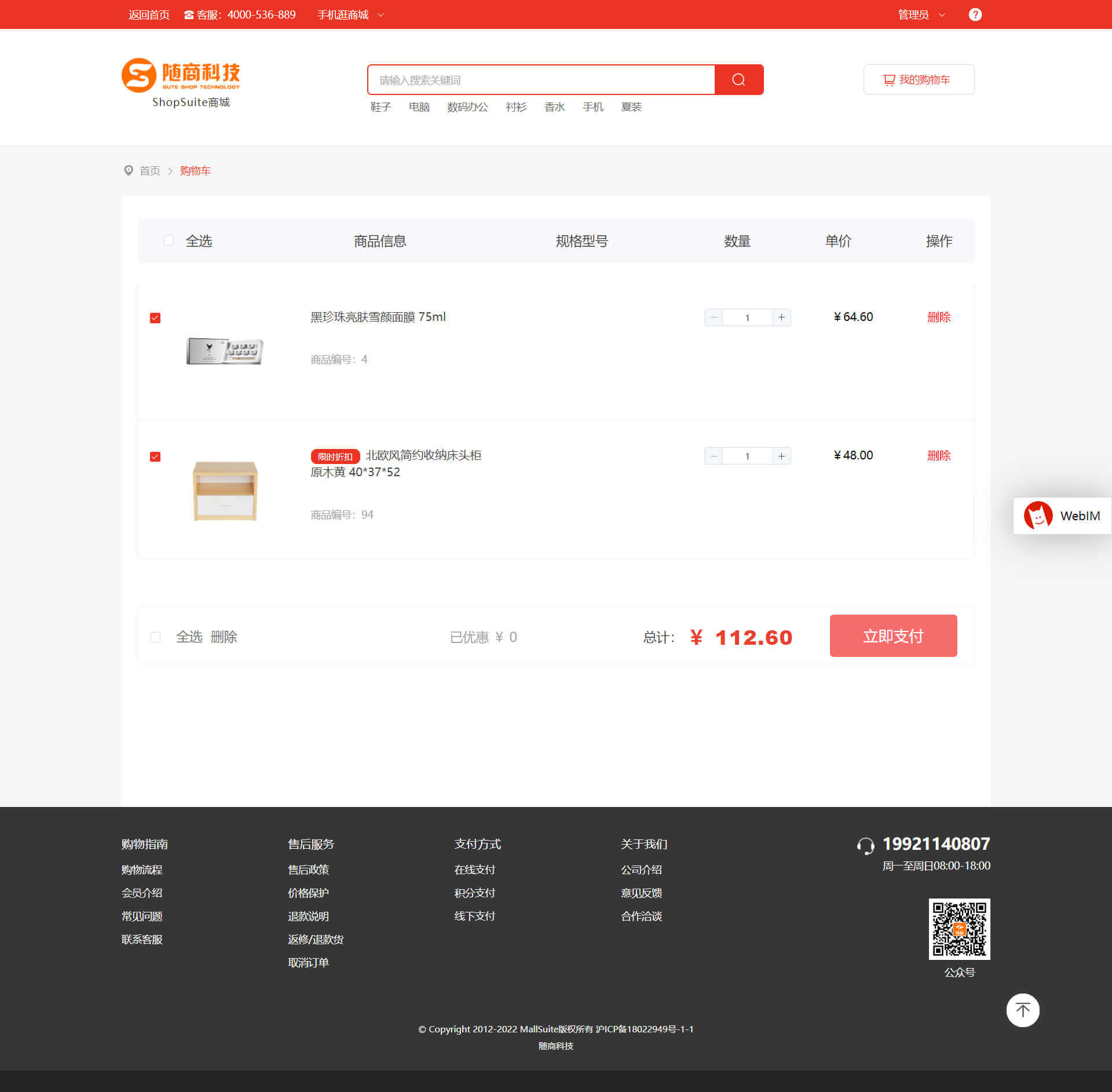Open the WebIM chat widget
The image size is (1112, 1092).
pos(1062,516)
